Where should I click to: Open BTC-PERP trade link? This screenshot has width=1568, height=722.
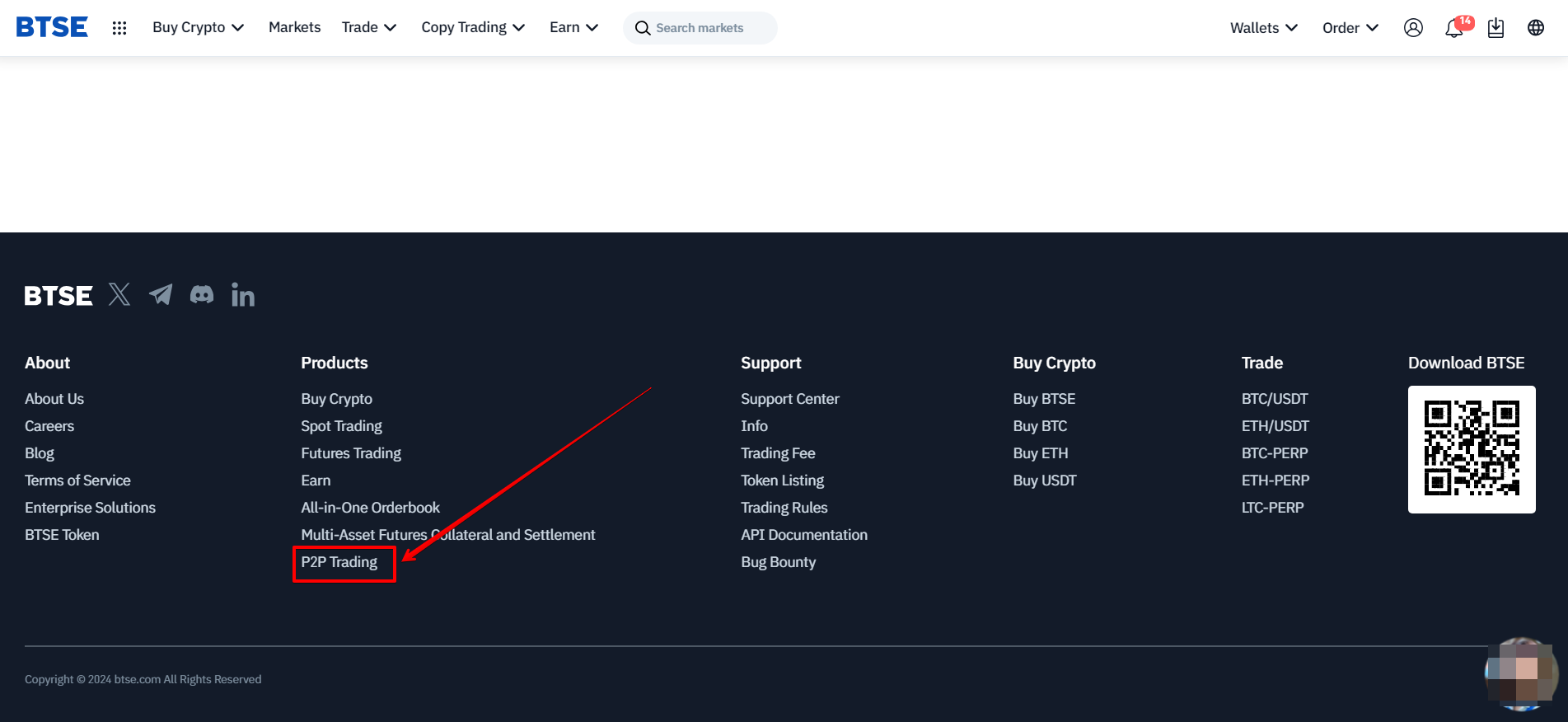[x=1275, y=453]
